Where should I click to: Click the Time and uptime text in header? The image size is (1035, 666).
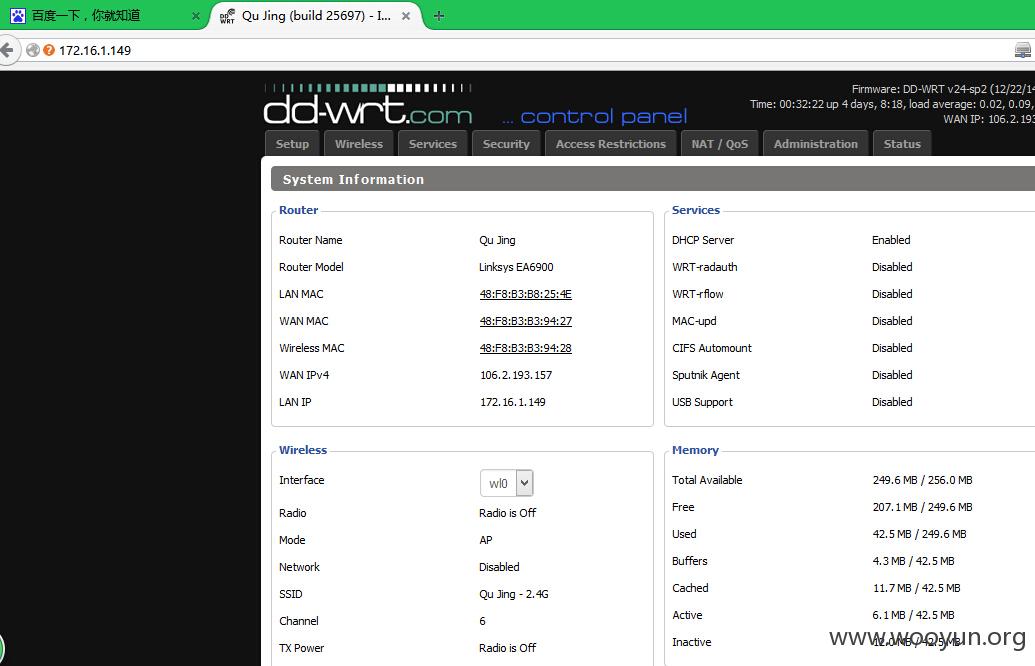pyautogui.click(x=892, y=104)
